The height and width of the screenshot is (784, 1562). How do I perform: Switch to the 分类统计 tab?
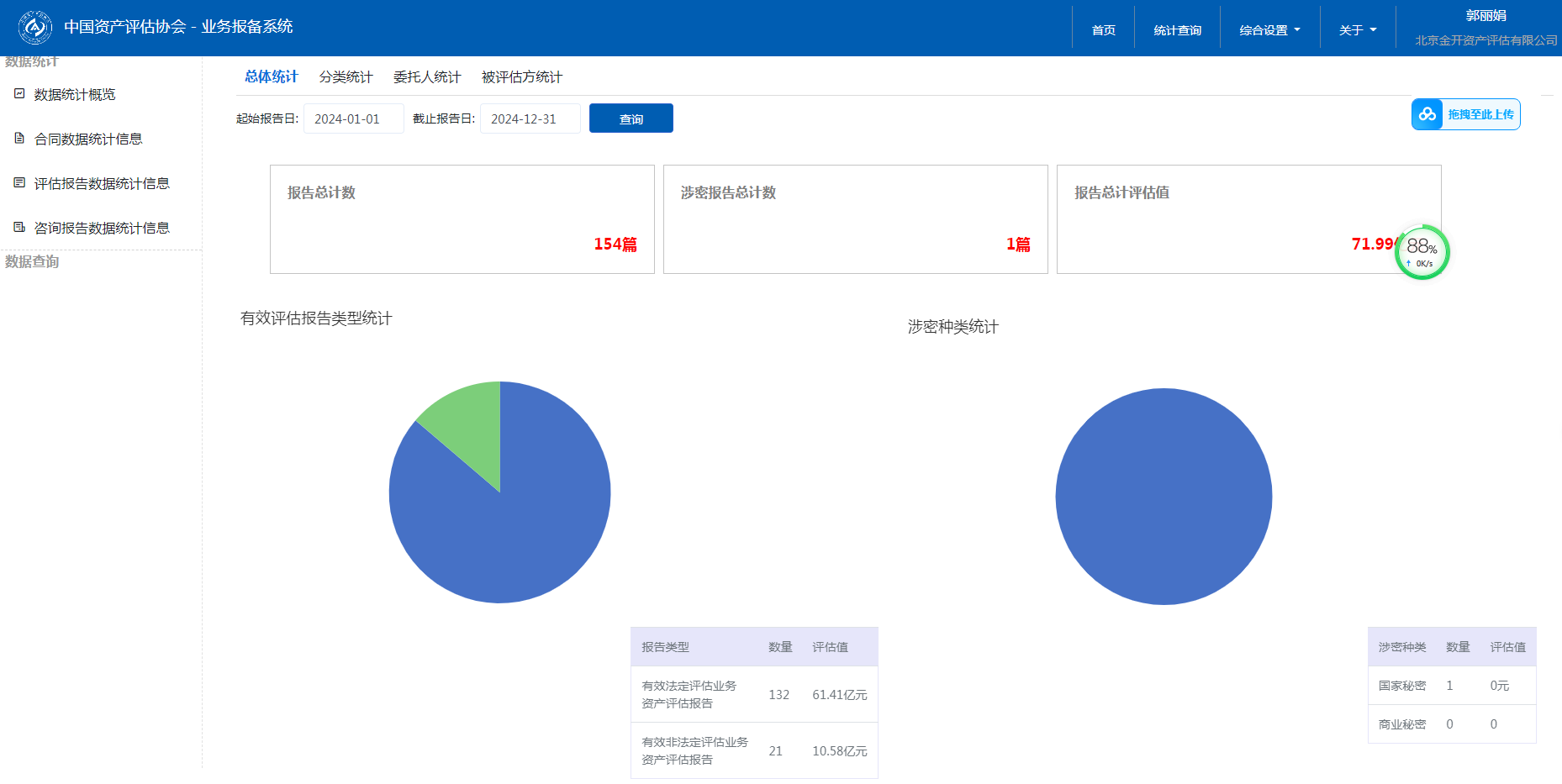(x=346, y=77)
